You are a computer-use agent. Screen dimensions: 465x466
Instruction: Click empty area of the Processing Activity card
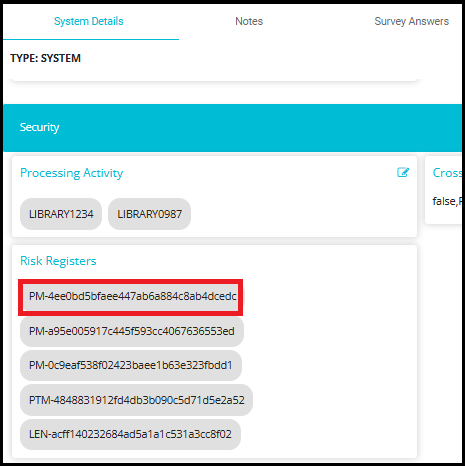pyautogui.click(x=300, y=213)
